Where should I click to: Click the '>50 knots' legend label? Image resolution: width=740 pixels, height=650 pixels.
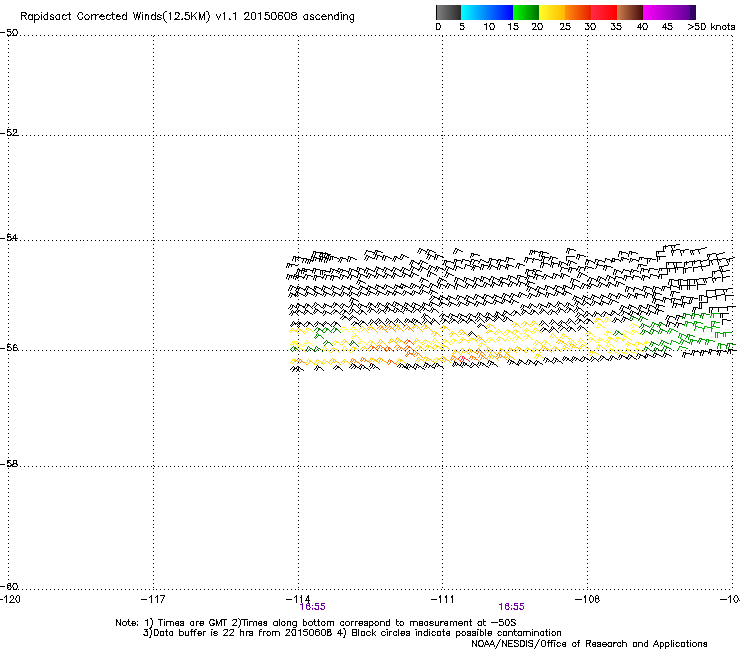711,27
